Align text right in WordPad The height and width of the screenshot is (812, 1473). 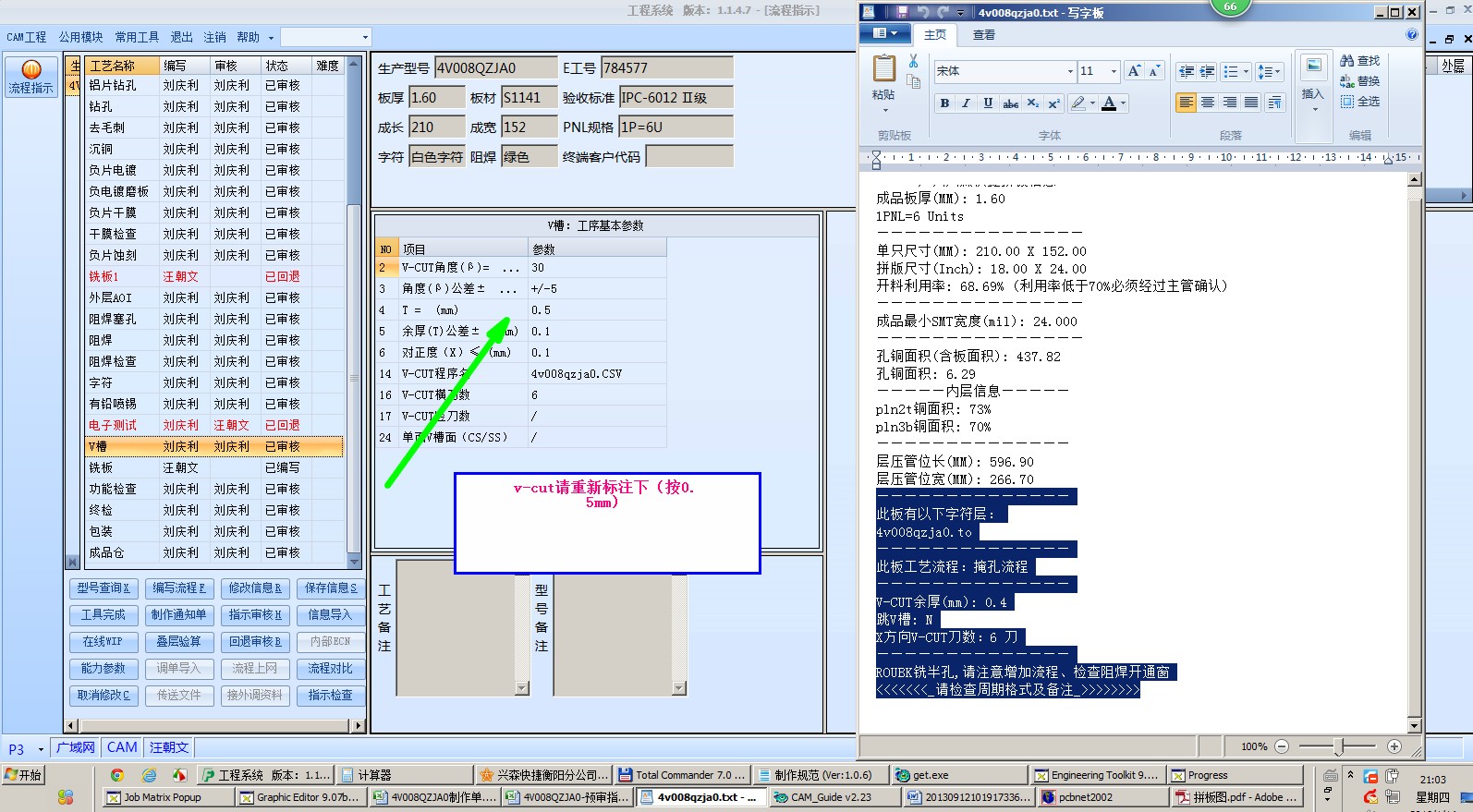click(x=1230, y=103)
